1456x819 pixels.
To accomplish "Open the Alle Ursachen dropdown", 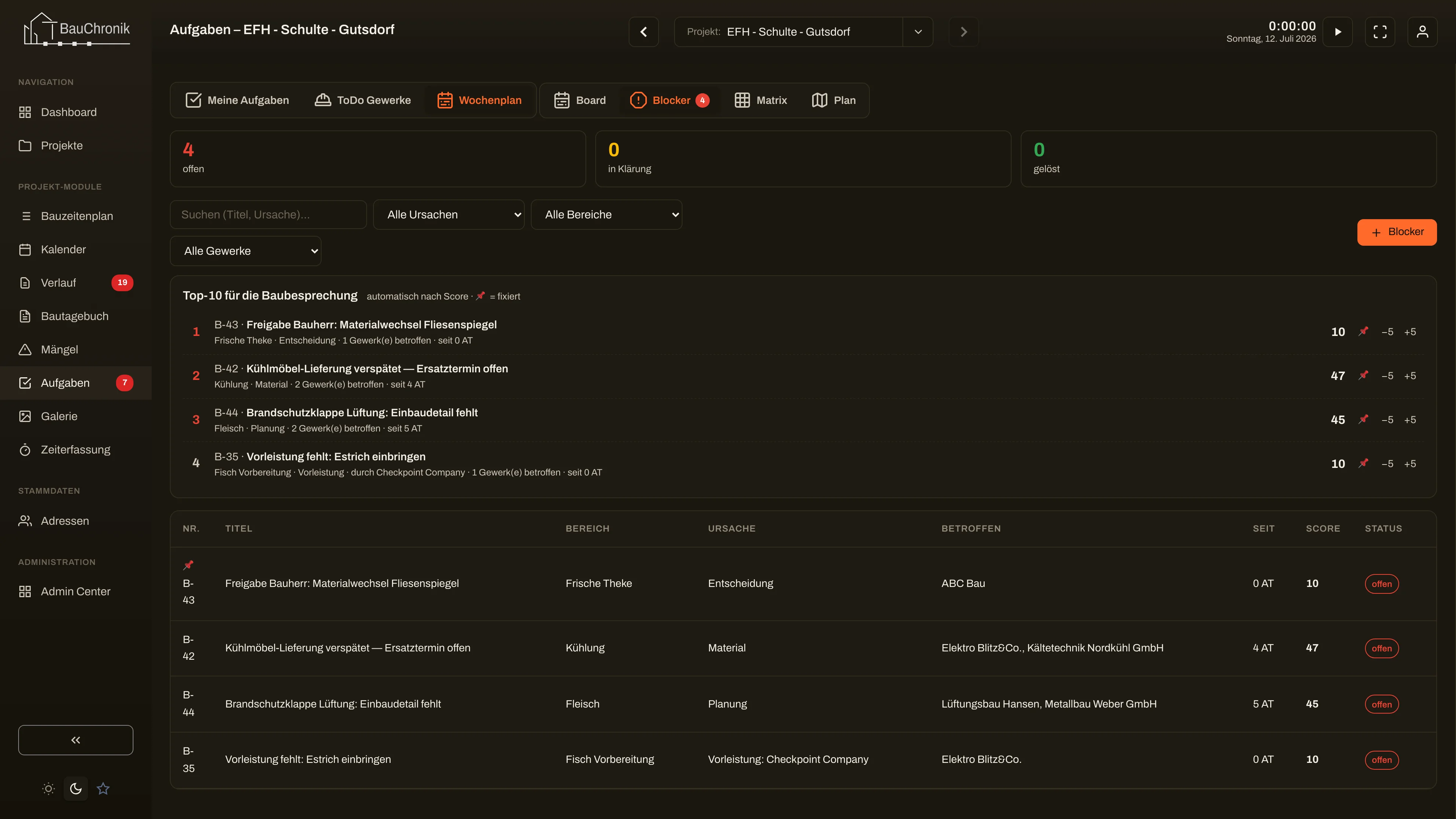I will pos(449,215).
